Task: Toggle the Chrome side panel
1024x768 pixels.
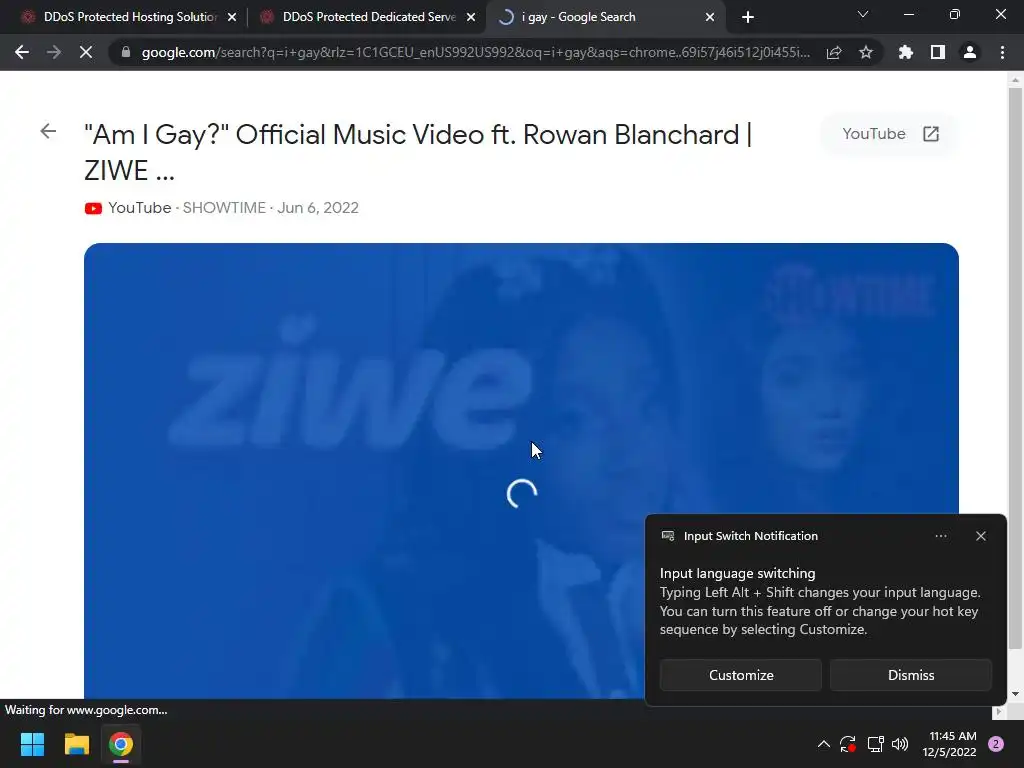Action: (x=938, y=52)
